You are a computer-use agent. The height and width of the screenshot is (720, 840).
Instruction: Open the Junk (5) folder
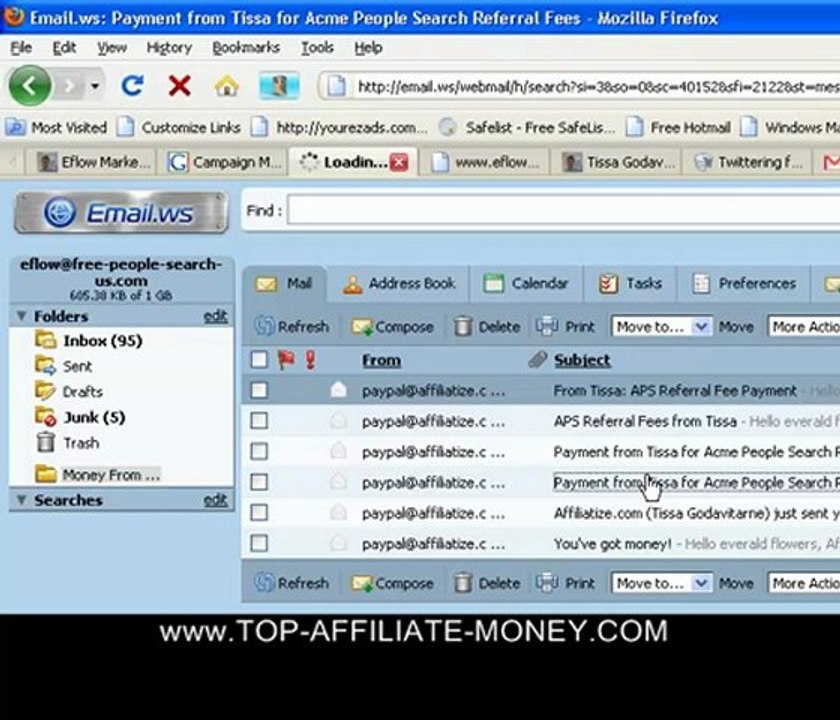coord(80,417)
